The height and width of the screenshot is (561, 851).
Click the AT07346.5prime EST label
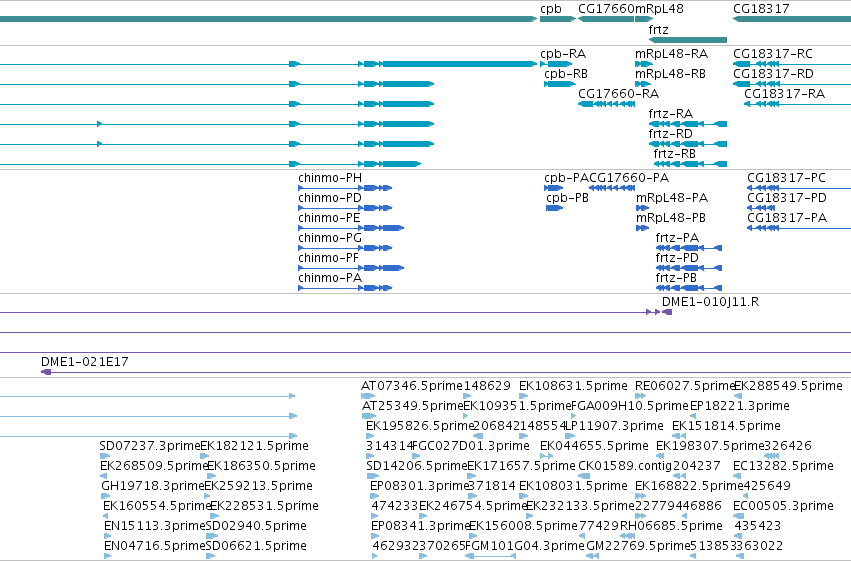[412, 386]
